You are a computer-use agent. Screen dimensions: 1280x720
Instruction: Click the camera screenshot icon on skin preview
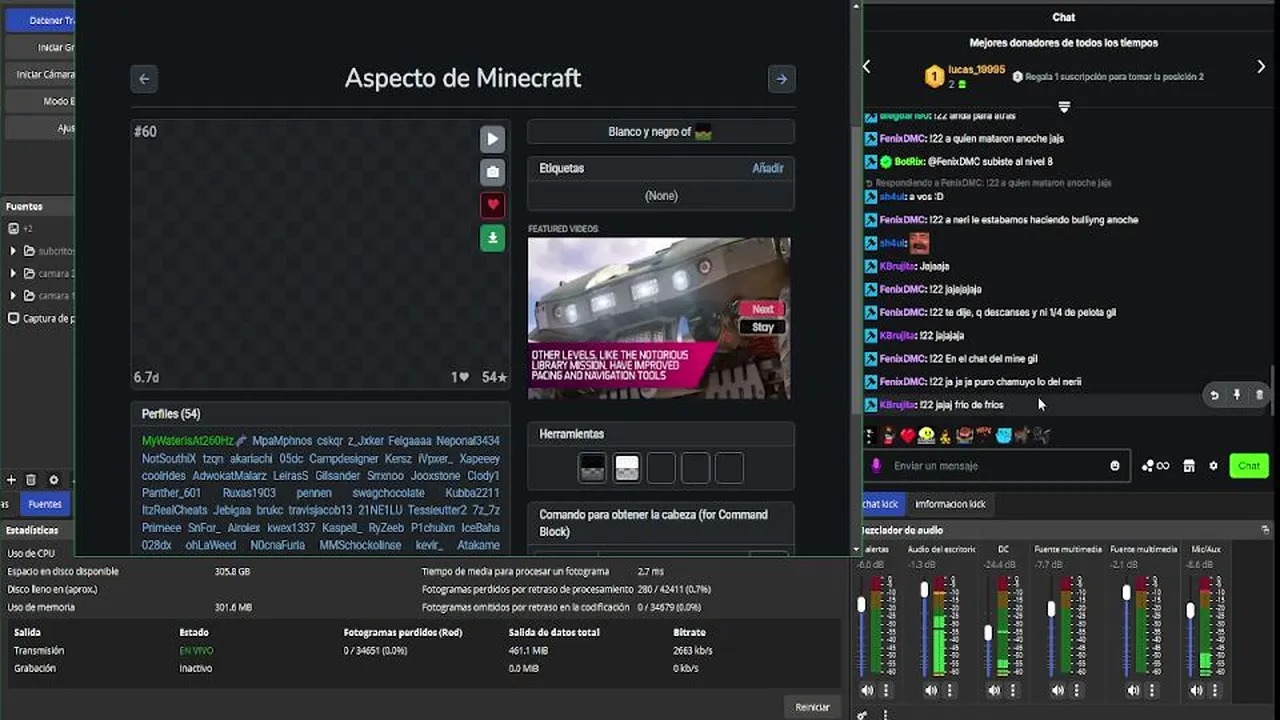[x=492, y=172]
